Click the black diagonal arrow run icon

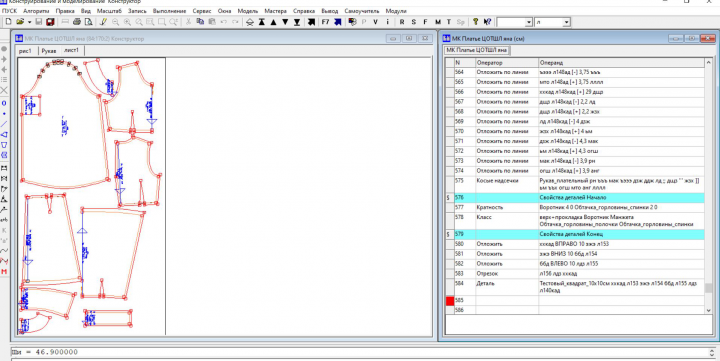[311, 22]
